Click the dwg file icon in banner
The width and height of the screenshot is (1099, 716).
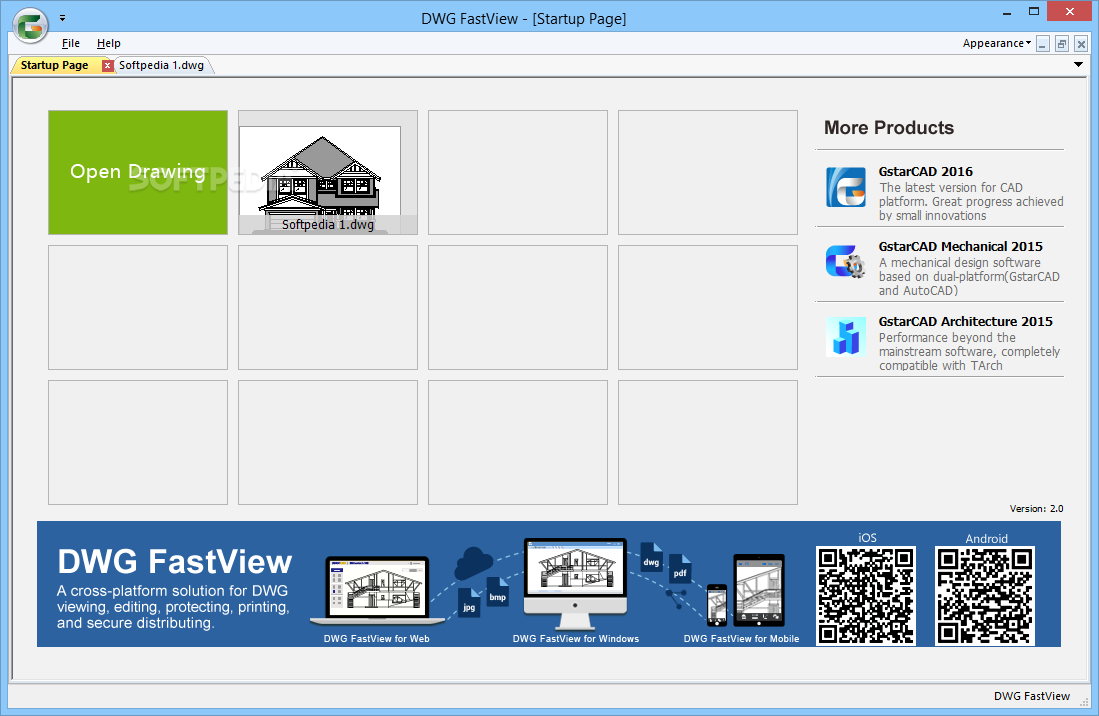651,557
